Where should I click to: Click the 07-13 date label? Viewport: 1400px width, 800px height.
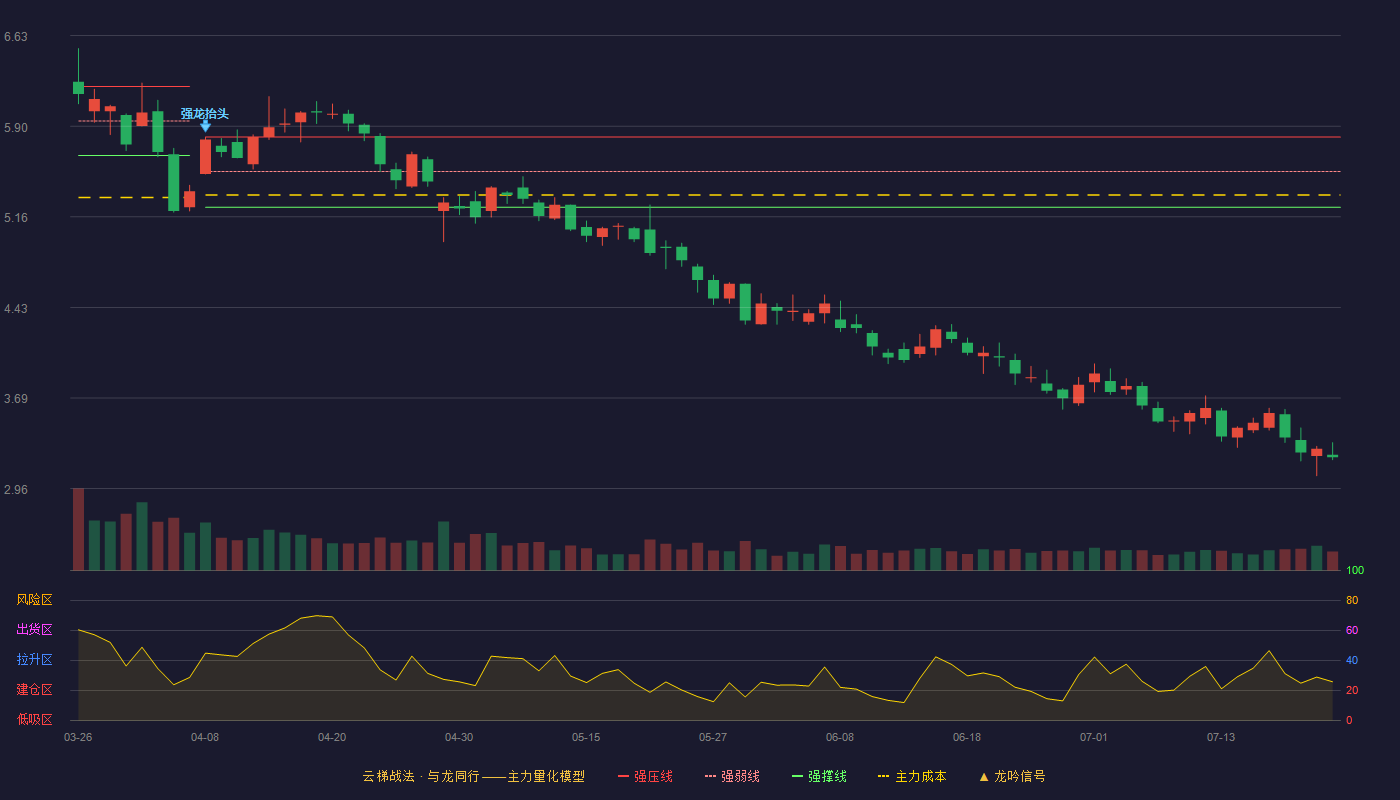(1221, 737)
